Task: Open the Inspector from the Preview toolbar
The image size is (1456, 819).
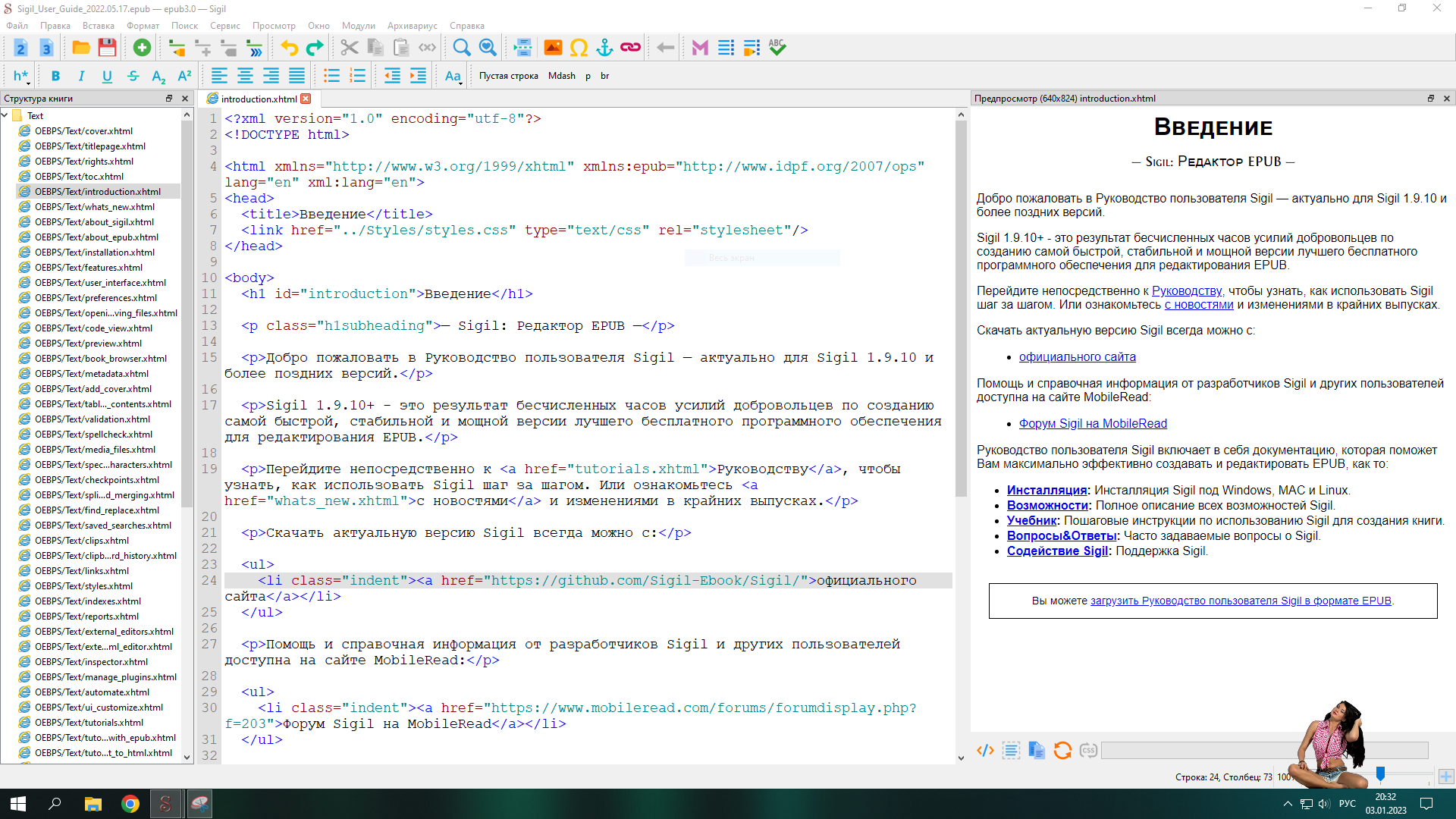Action: [985, 751]
